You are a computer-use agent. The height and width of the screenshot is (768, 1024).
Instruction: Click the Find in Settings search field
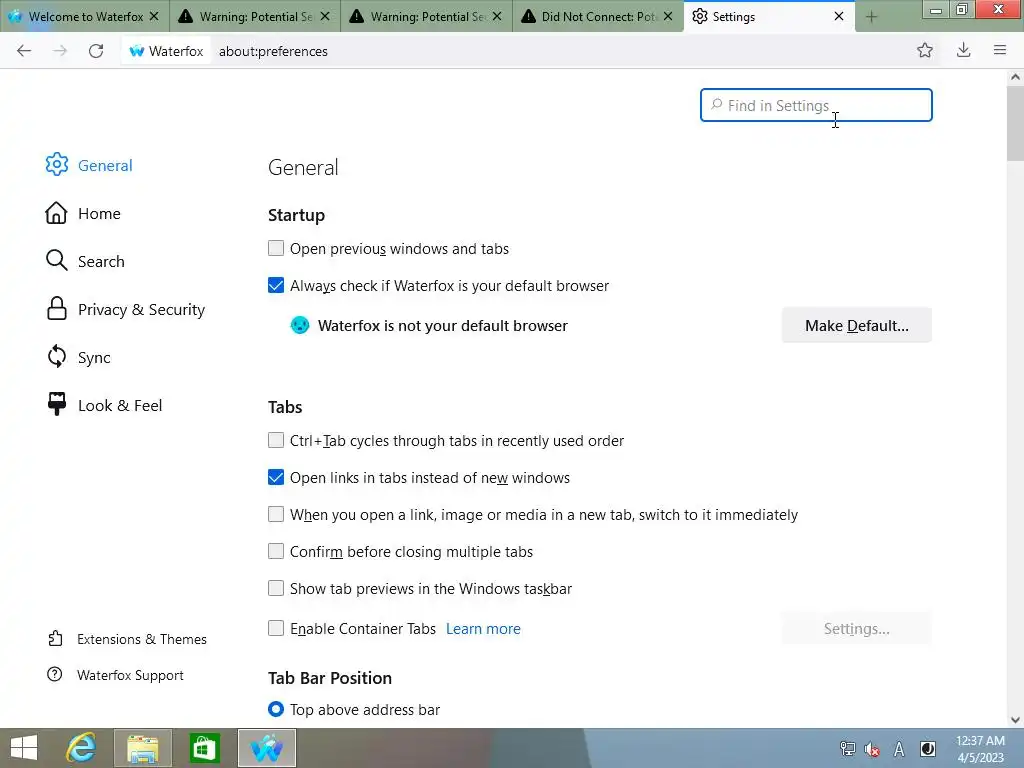(816, 105)
